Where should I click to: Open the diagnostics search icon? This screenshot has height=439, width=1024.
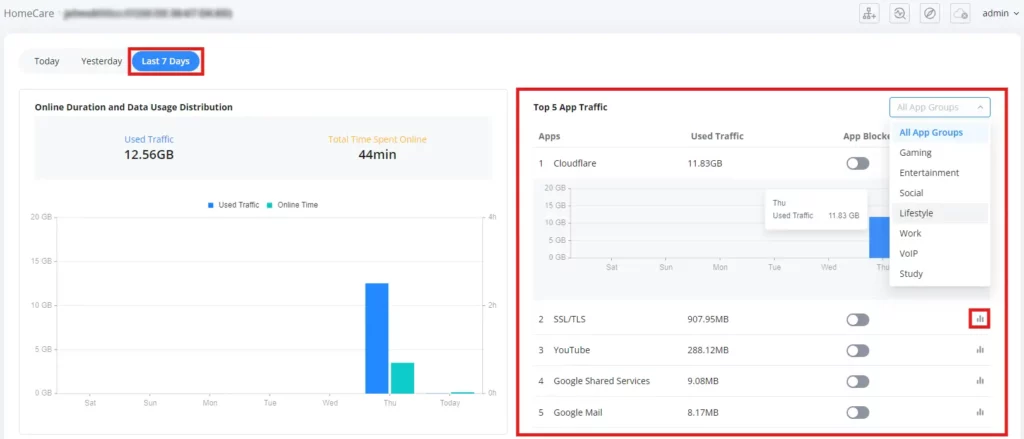point(900,14)
